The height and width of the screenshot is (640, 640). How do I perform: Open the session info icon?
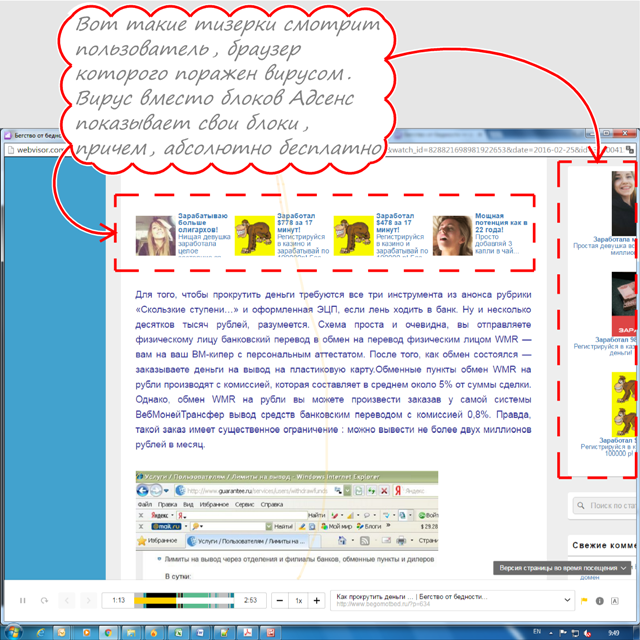click(599, 600)
